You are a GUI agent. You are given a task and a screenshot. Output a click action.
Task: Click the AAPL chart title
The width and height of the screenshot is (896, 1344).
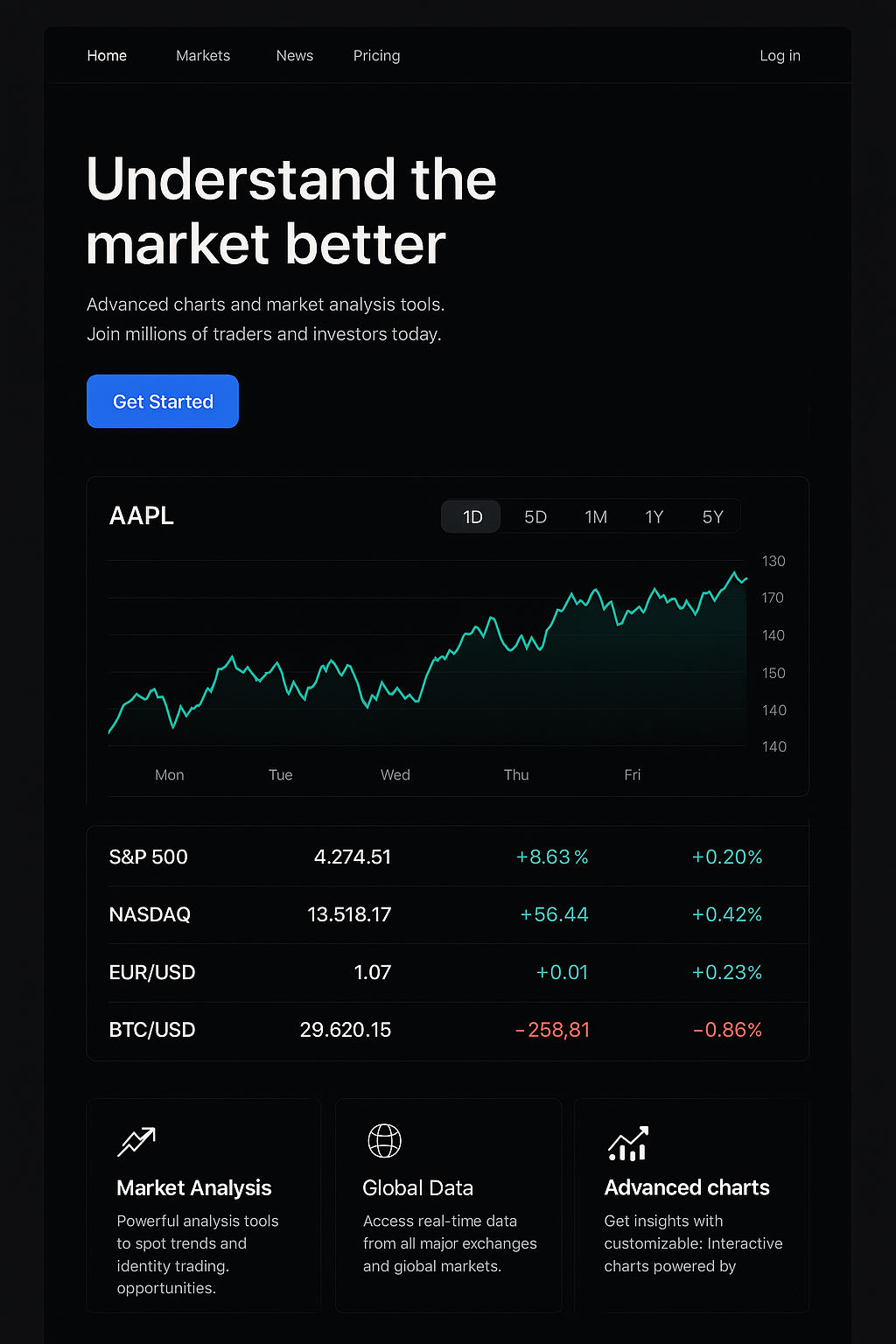(142, 516)
